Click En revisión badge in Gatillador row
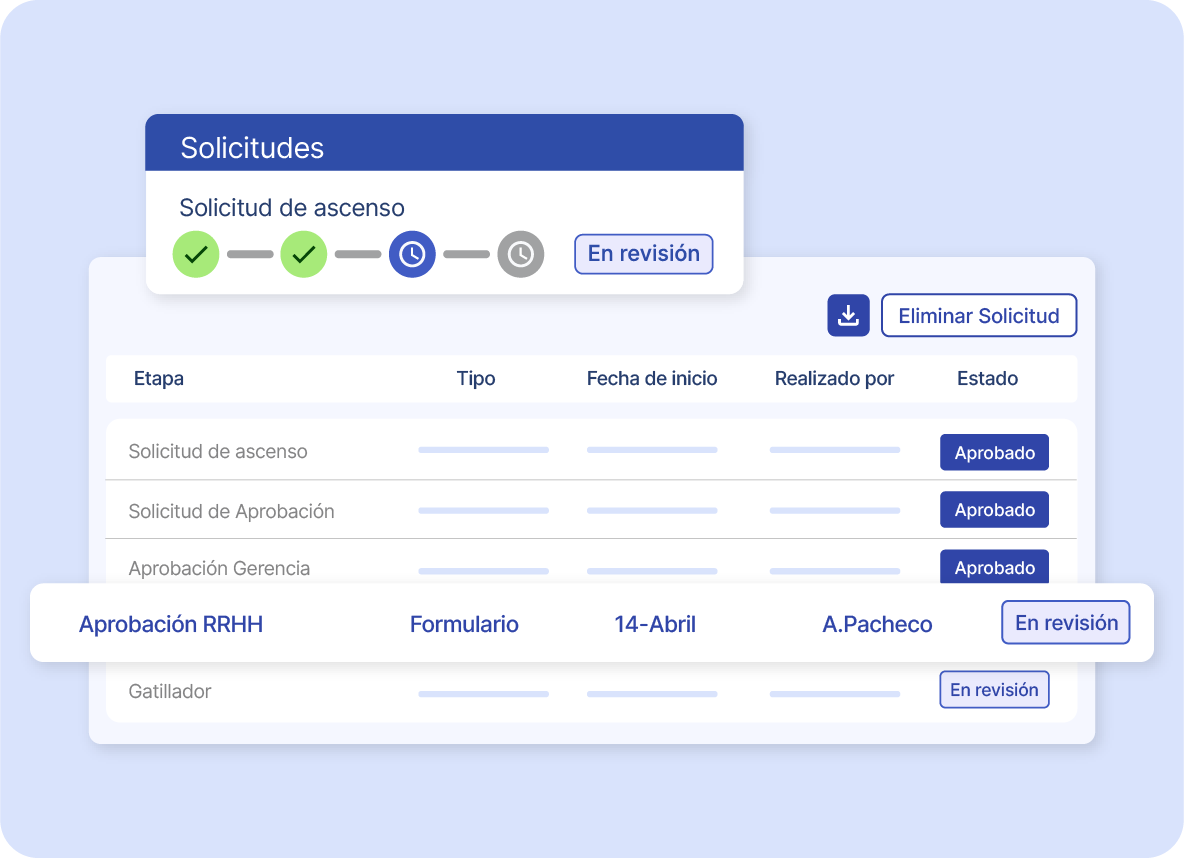The width and height of the screenshot is (1184, 858). [994, 690]
